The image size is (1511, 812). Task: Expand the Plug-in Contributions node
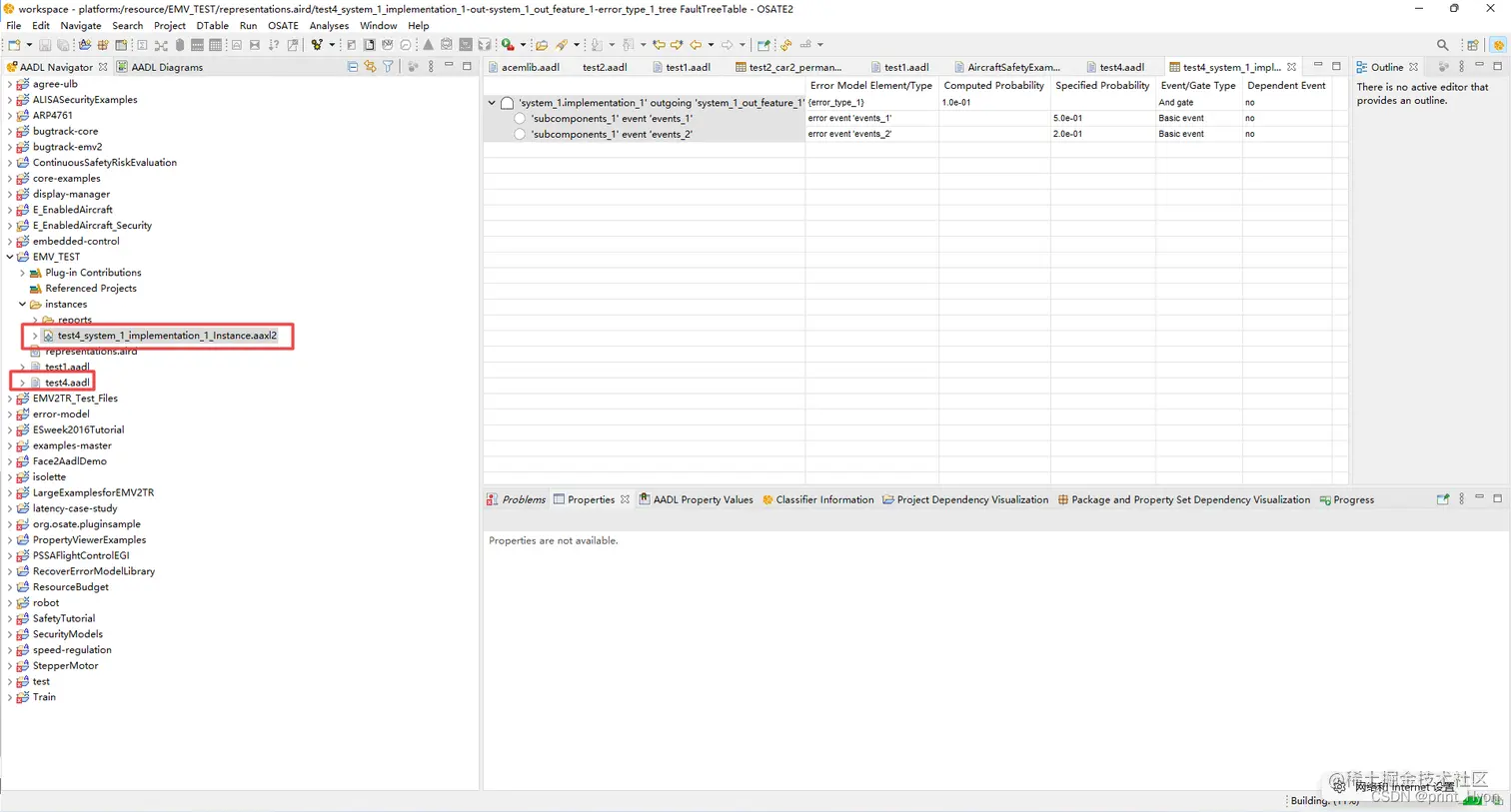coord(22,273)
